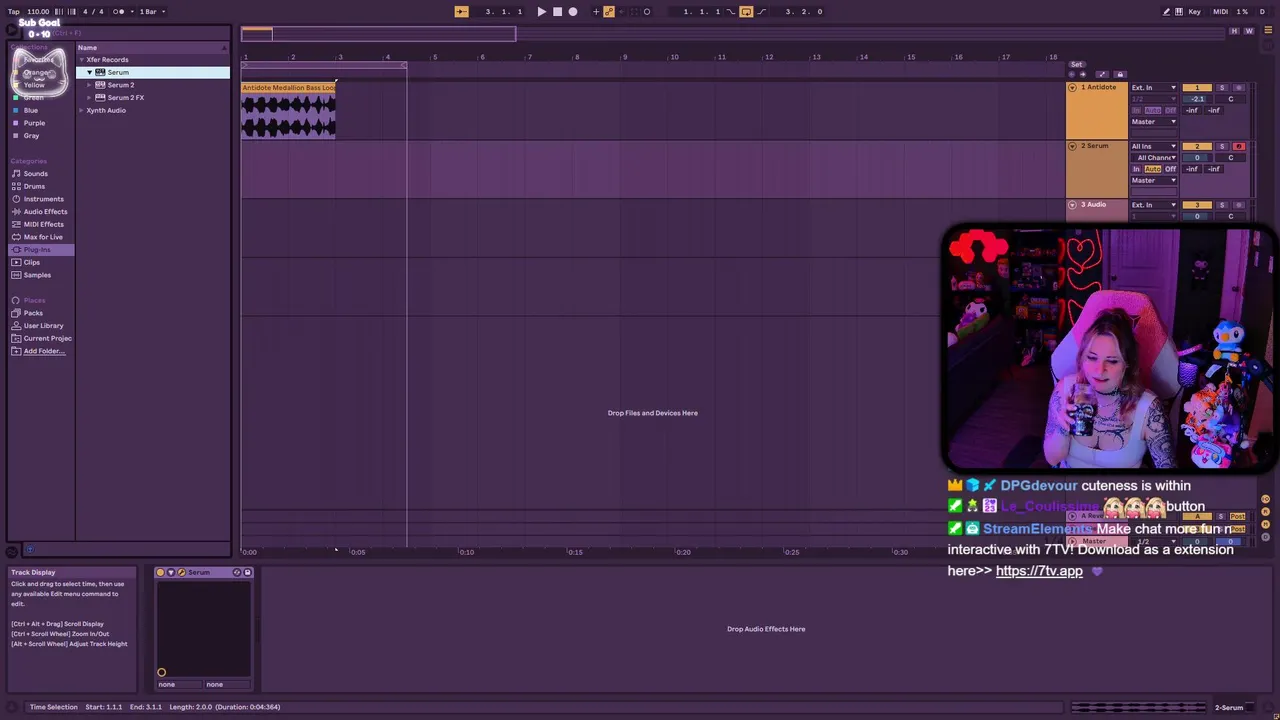Solo the 2 Serum track
The height and width of the screenshot is (720, 1280).
point(1222,146)
